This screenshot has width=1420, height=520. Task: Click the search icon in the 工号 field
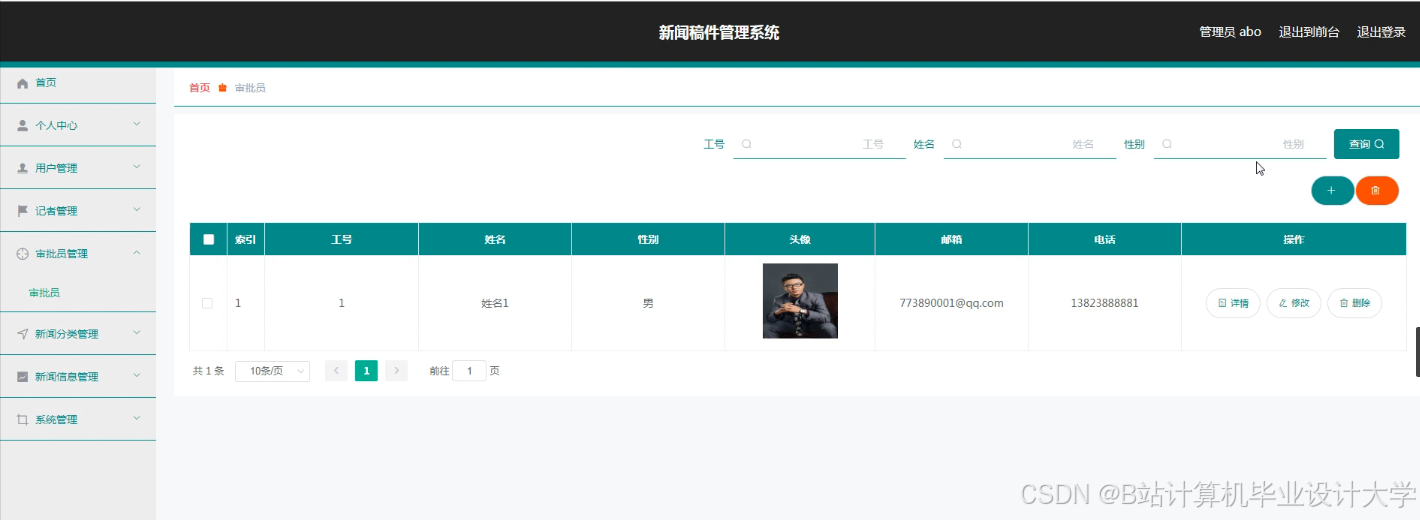746,144
